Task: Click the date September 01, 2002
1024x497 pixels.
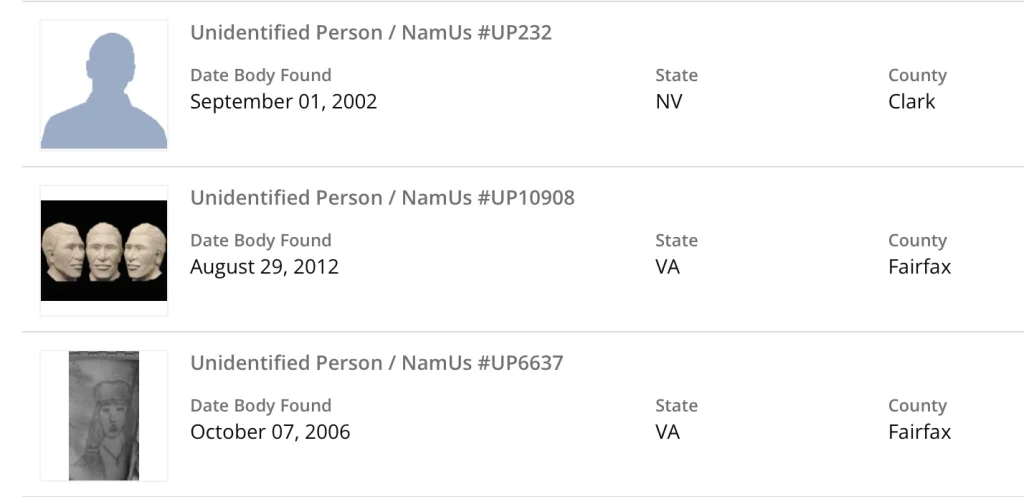Action: pos(283,102)
